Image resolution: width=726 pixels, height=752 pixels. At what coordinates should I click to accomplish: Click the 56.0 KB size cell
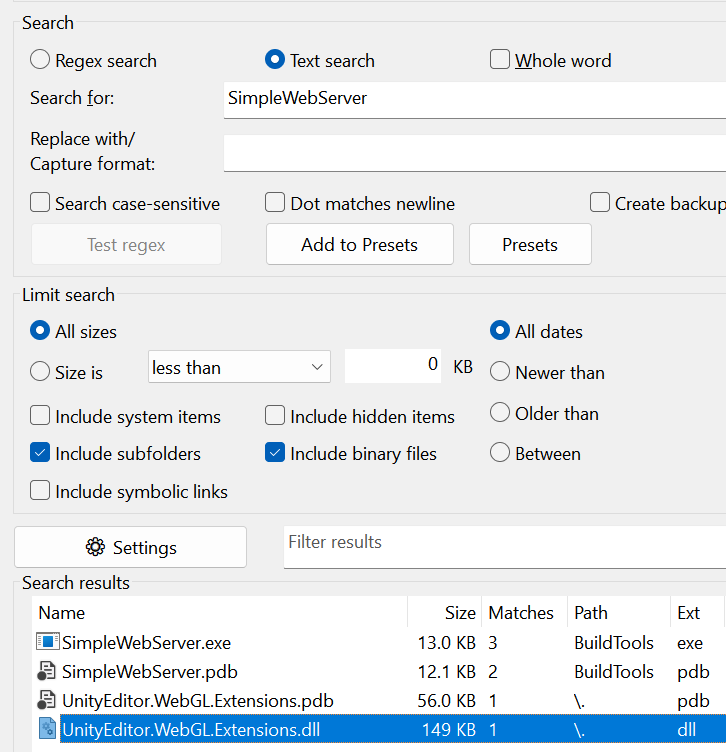446,701
